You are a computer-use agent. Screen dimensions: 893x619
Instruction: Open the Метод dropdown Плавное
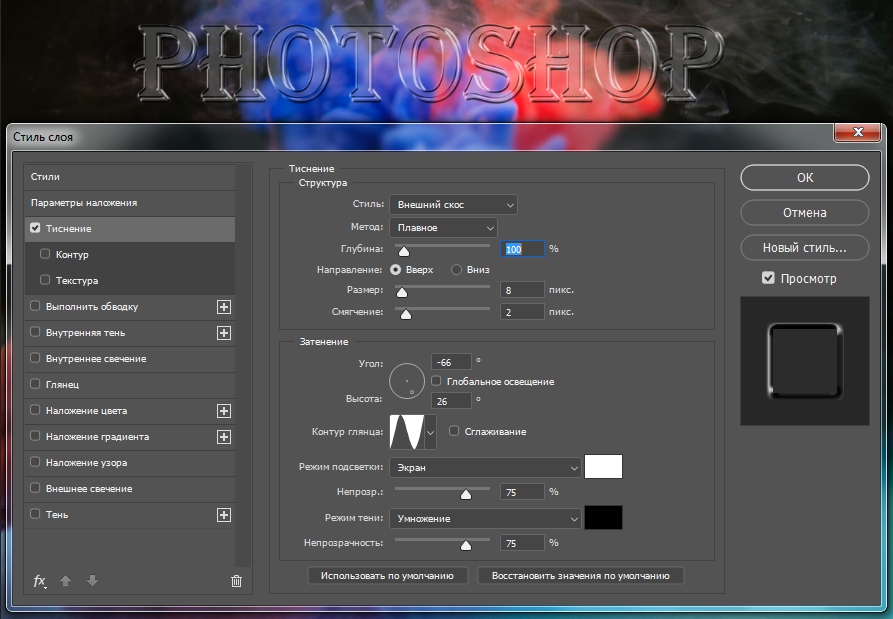click(443, 228)
